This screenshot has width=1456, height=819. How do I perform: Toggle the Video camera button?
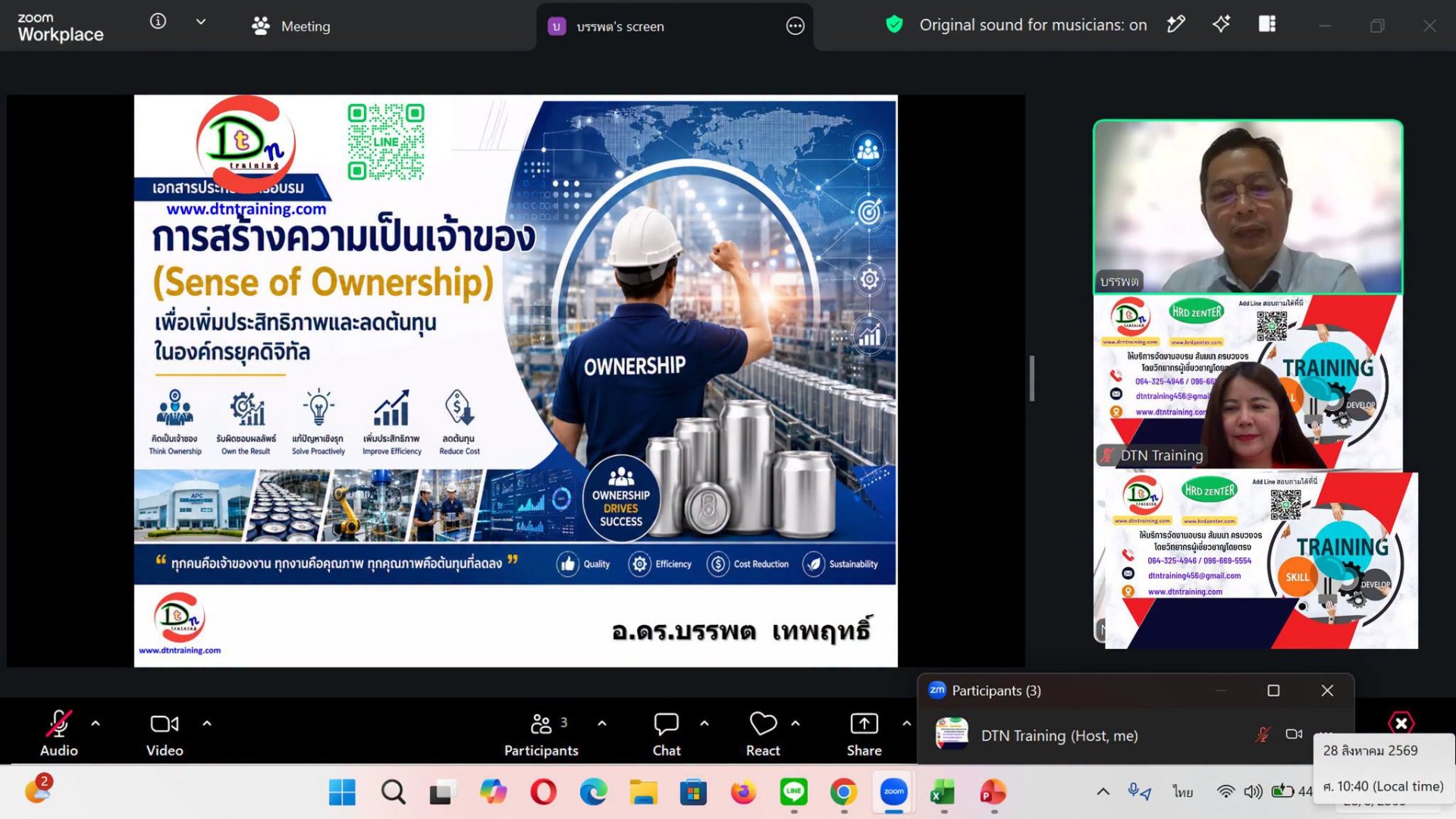tap(165, 733)
